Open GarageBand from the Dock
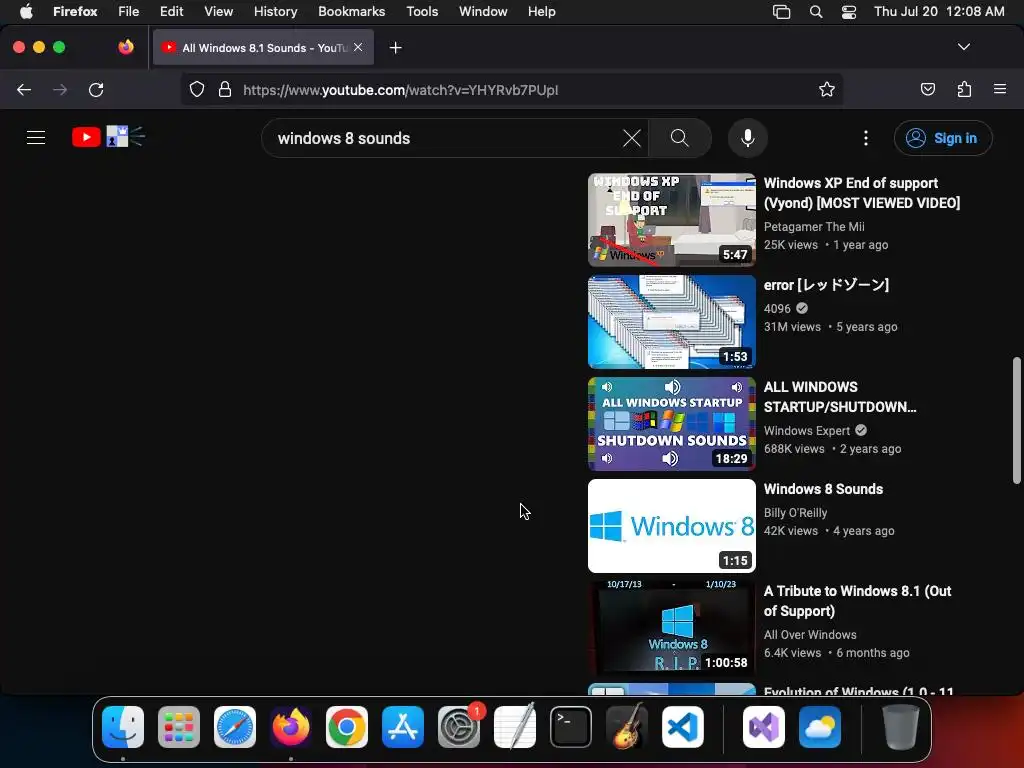1024x768 pixels. [x=627, y=727]
